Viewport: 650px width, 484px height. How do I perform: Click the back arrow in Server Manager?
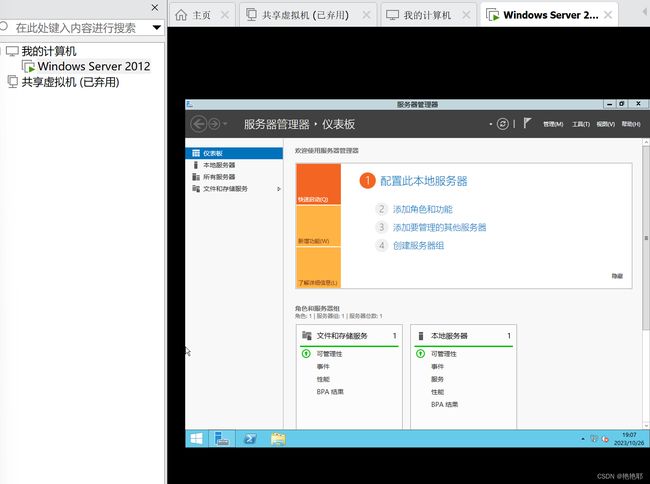[x=199, y=124]
